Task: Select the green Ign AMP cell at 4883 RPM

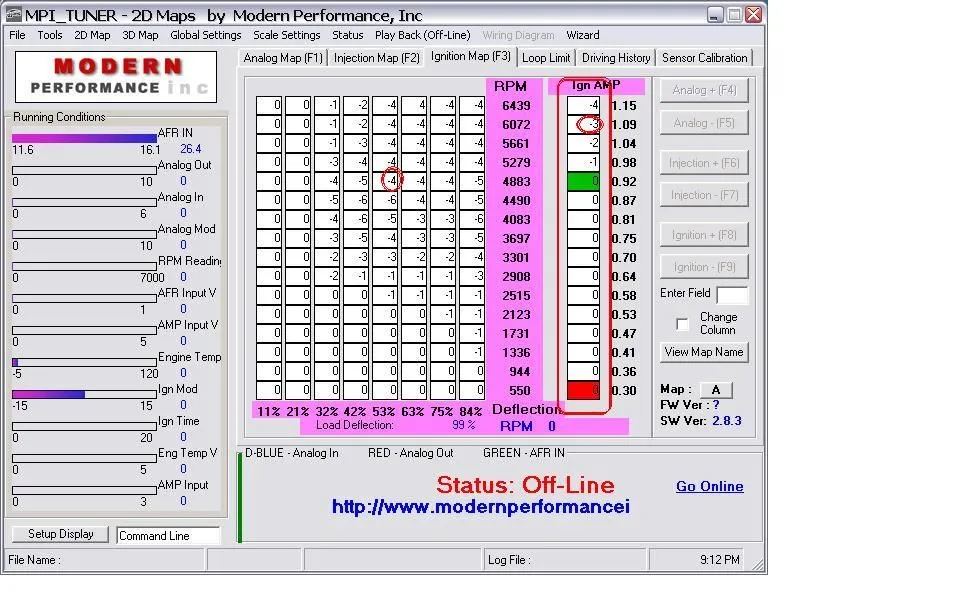Action: point(584,182)
